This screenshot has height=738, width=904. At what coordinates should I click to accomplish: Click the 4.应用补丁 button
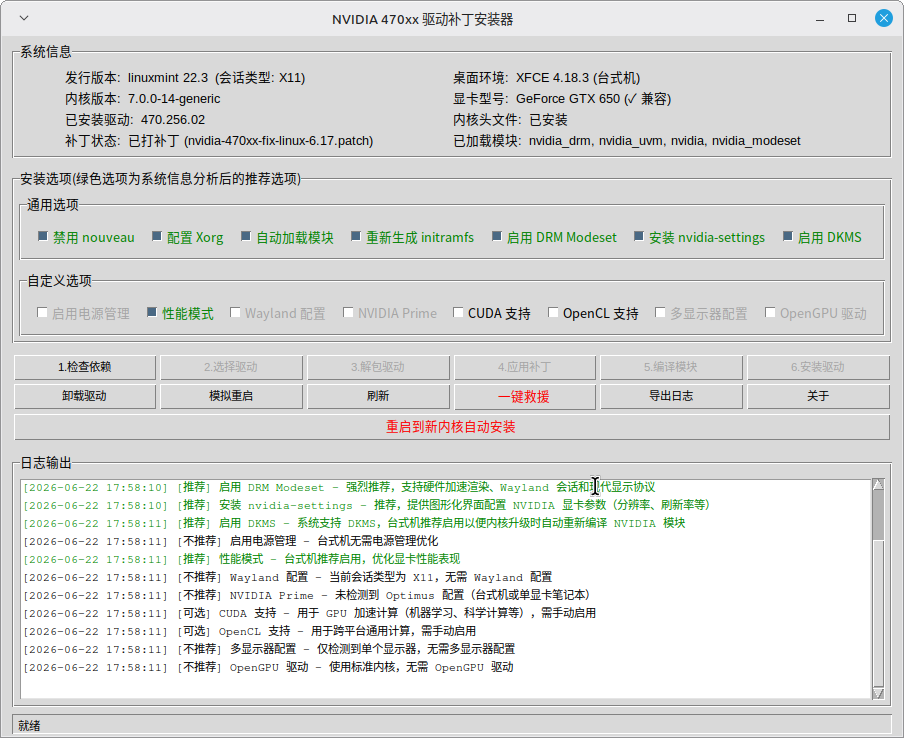[525, 367]
